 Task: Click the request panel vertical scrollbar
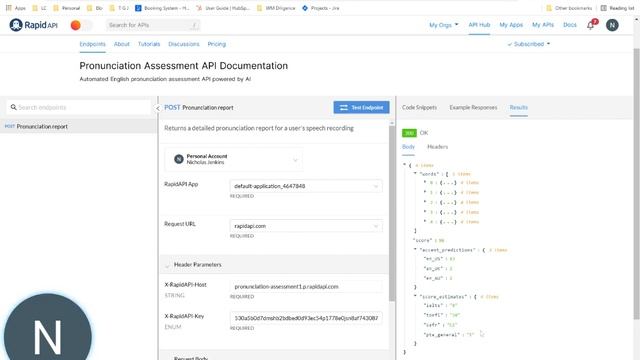pos(392,213)
